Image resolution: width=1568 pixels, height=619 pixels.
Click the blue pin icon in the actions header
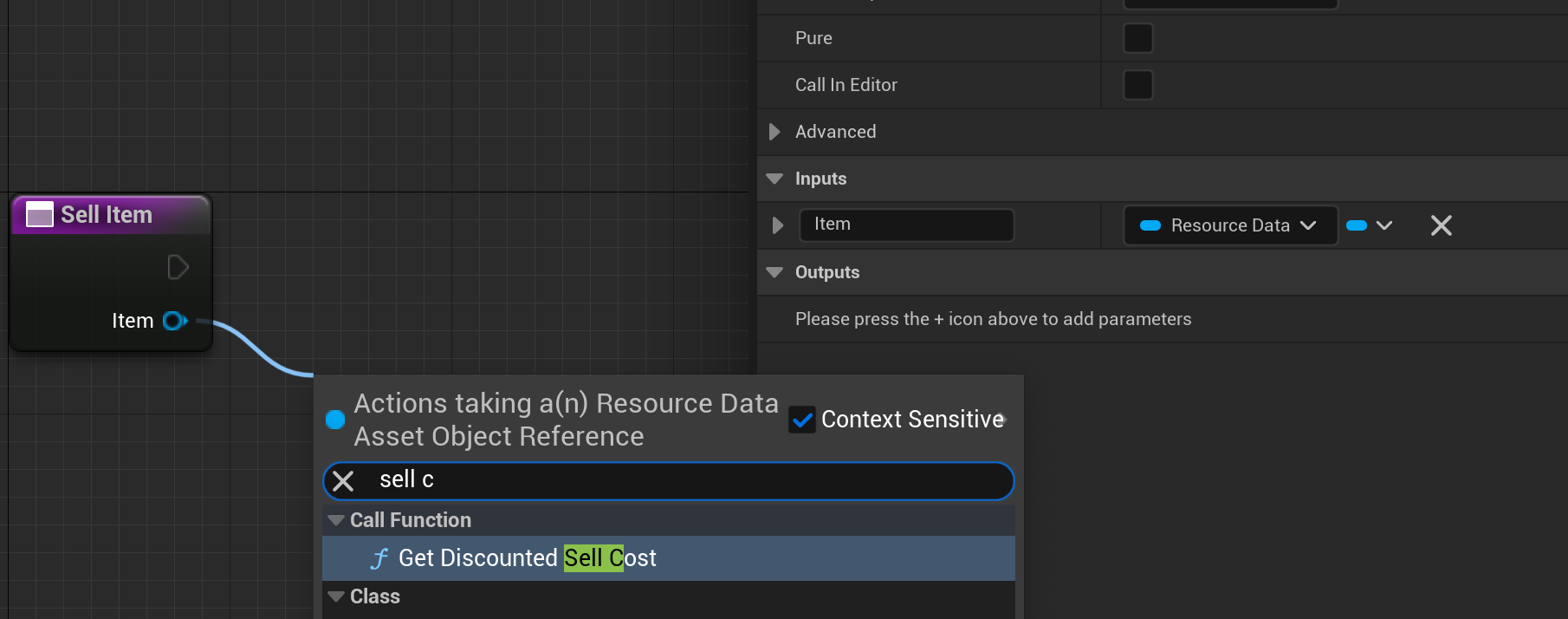click(x=335, y=420)
